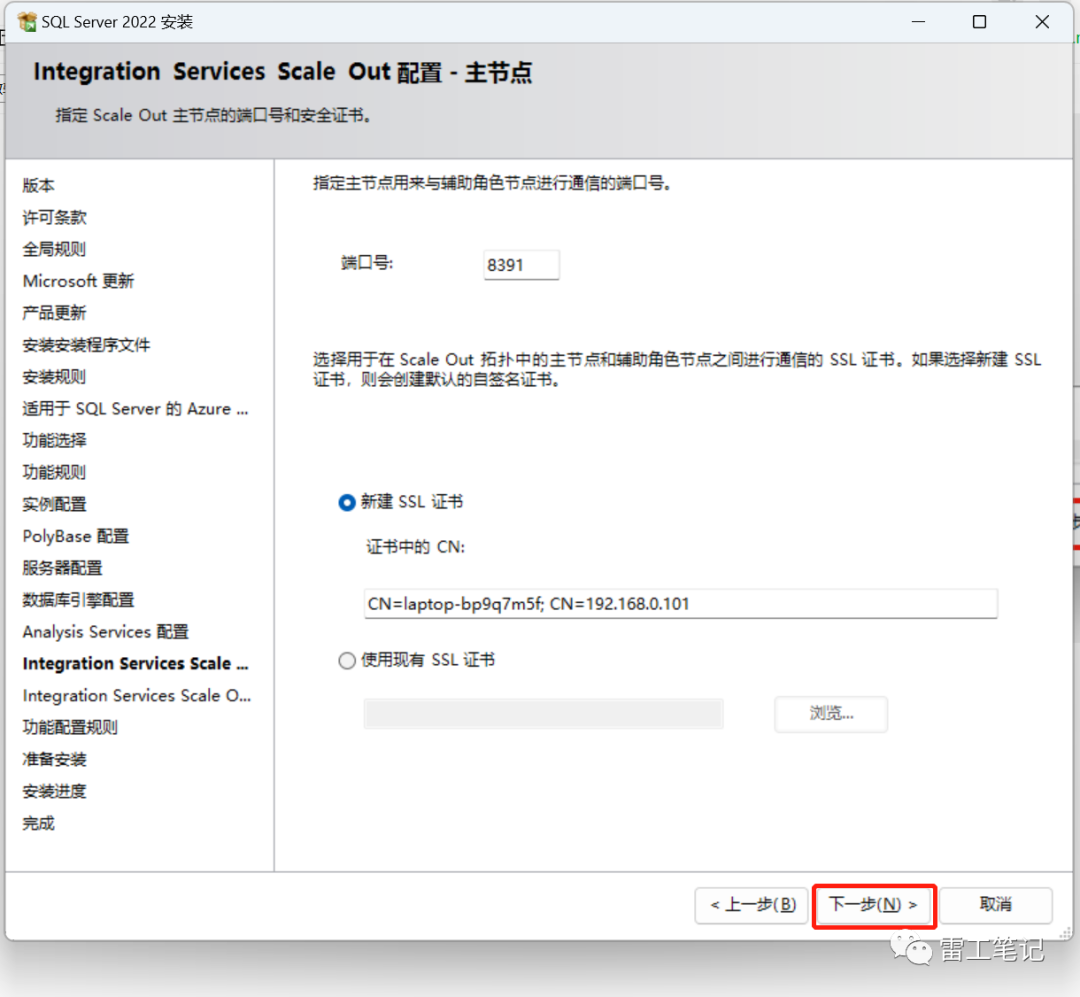Viewport: 1080px width, 997px height.
Task: Select the 功能规则 step in the sidebar
Action: [54, 473]
